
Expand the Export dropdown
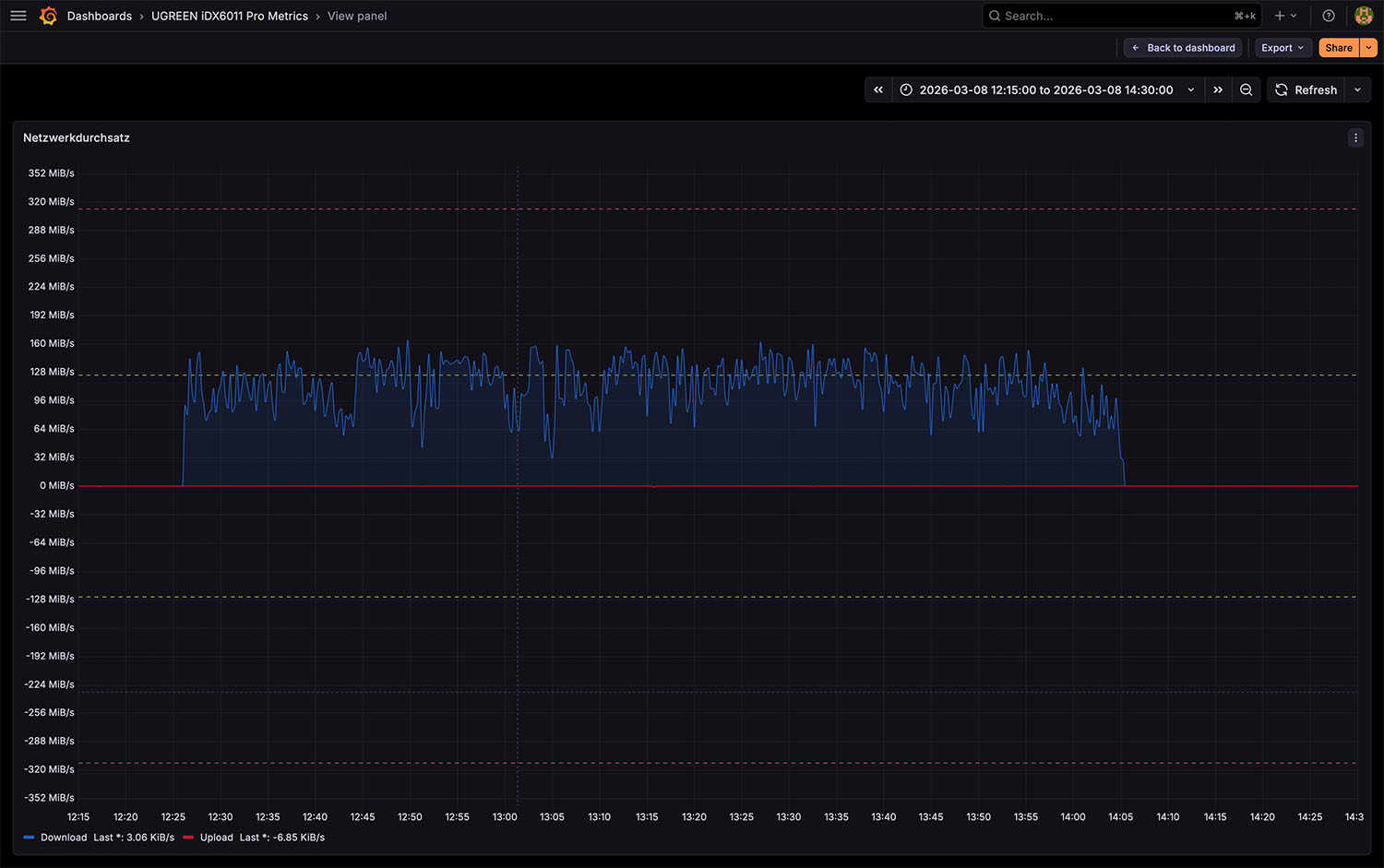click(1283, 48)
